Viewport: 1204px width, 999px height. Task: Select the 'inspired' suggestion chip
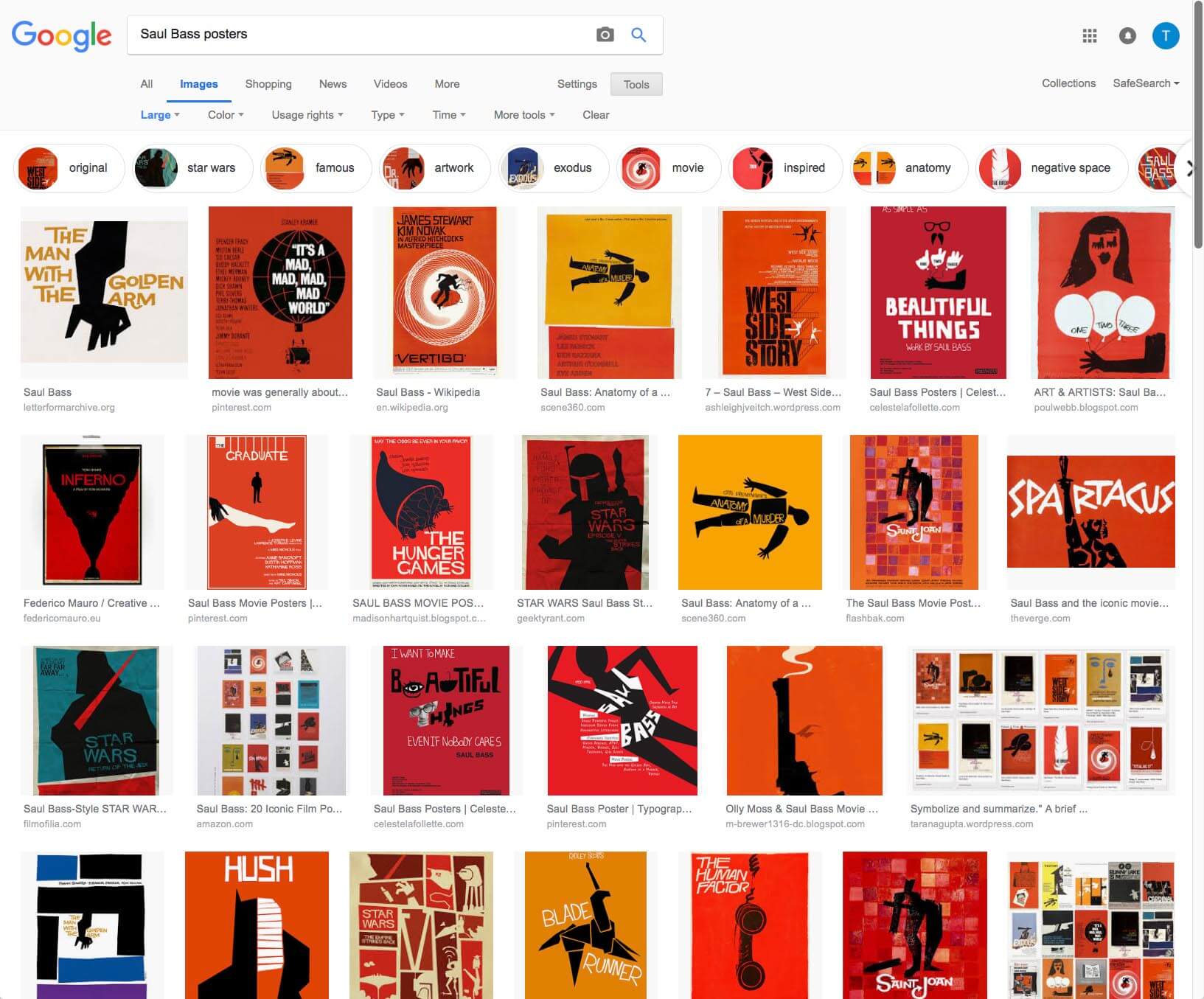785,168
